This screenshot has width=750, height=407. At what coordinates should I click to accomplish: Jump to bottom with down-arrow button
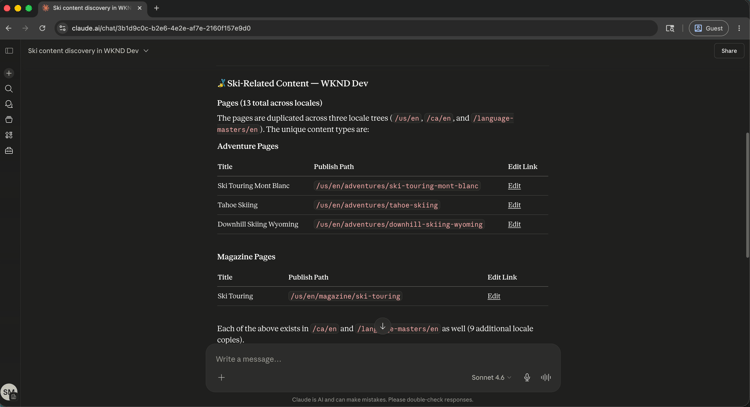click(x=383, y=327)
